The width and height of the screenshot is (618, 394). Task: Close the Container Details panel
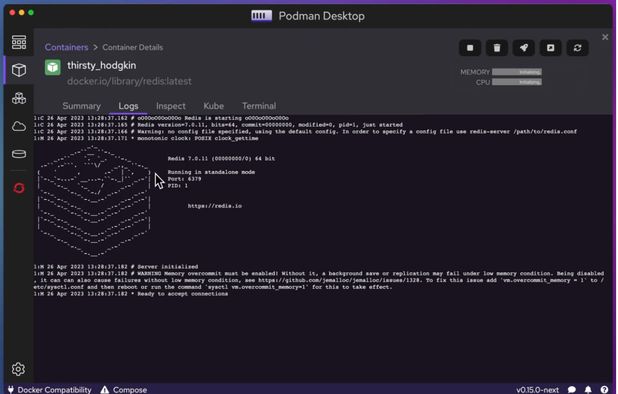pyautogui.click(x=605, y=37)
